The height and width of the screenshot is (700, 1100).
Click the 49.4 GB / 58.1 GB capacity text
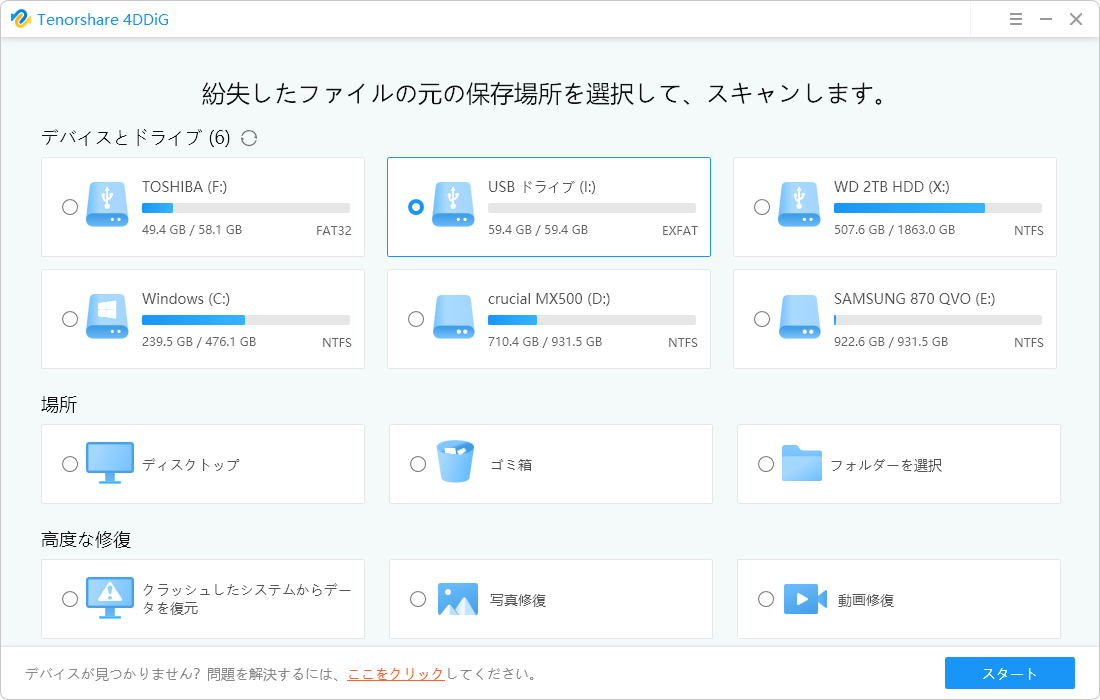pos(192,229)
